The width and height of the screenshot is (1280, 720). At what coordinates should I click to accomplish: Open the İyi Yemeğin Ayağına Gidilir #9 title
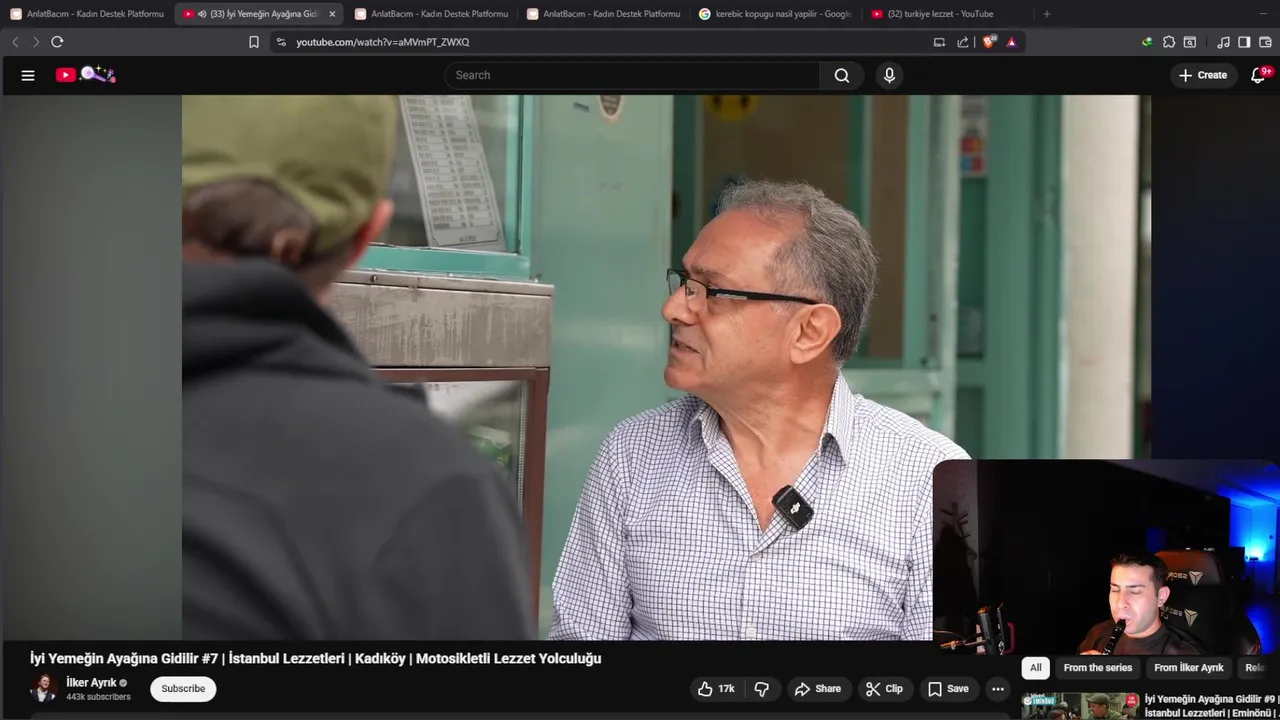pos(1211,706)
